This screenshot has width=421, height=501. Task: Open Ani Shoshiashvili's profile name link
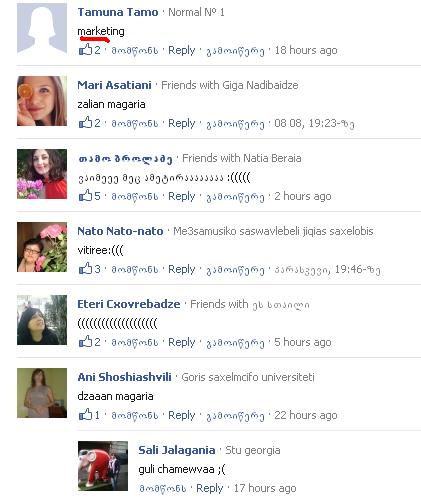tap(124, 377)
